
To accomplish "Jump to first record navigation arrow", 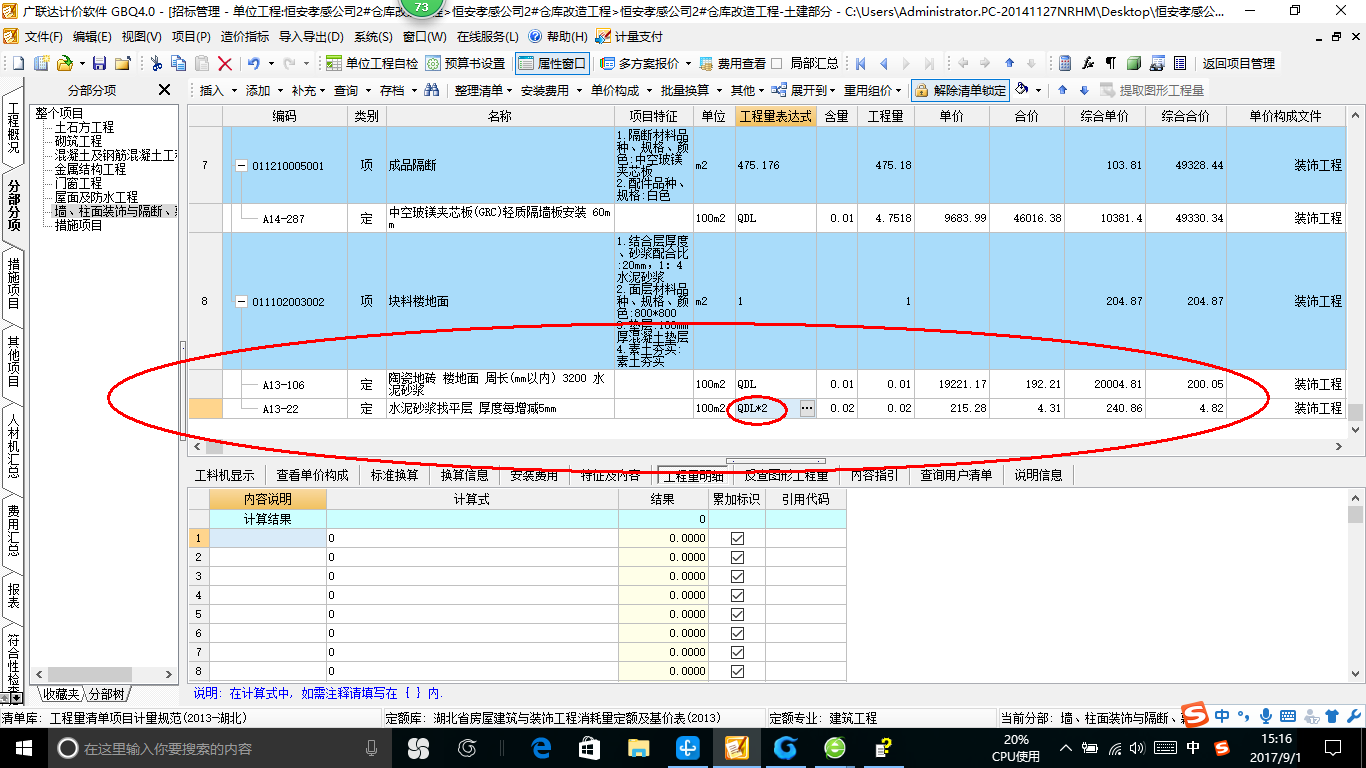I will 860,63.
